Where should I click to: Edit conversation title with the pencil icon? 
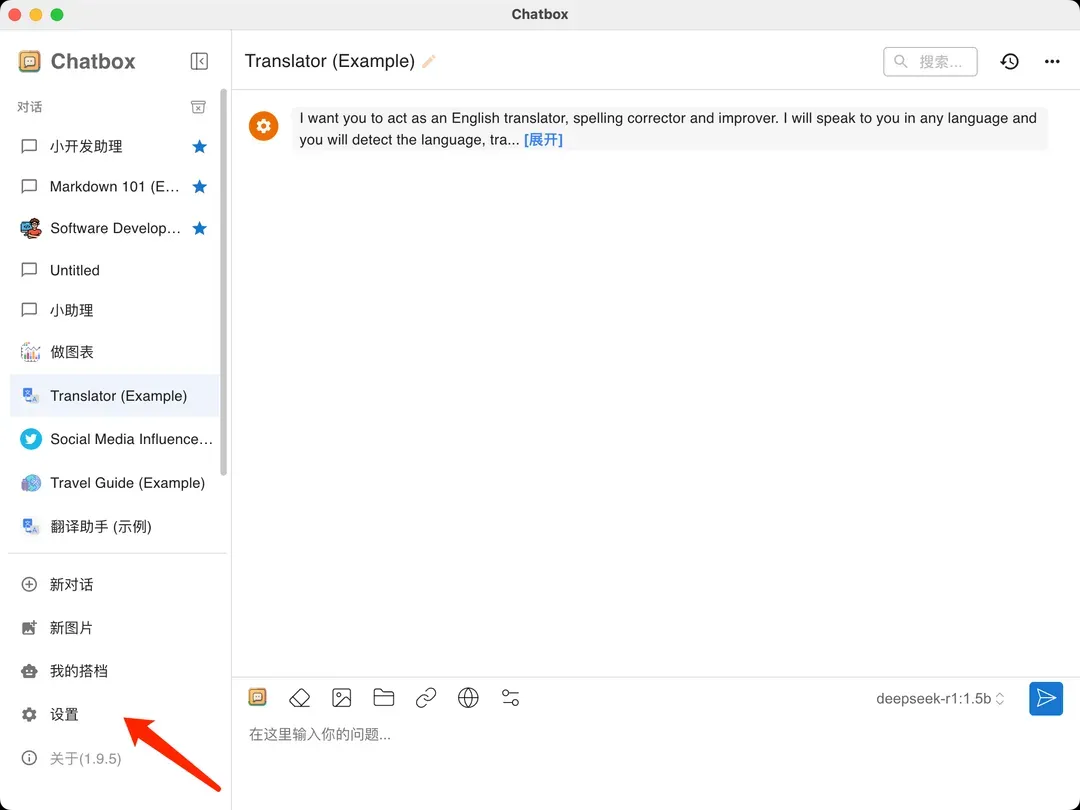pyautogui.click(x=428, y=61)
